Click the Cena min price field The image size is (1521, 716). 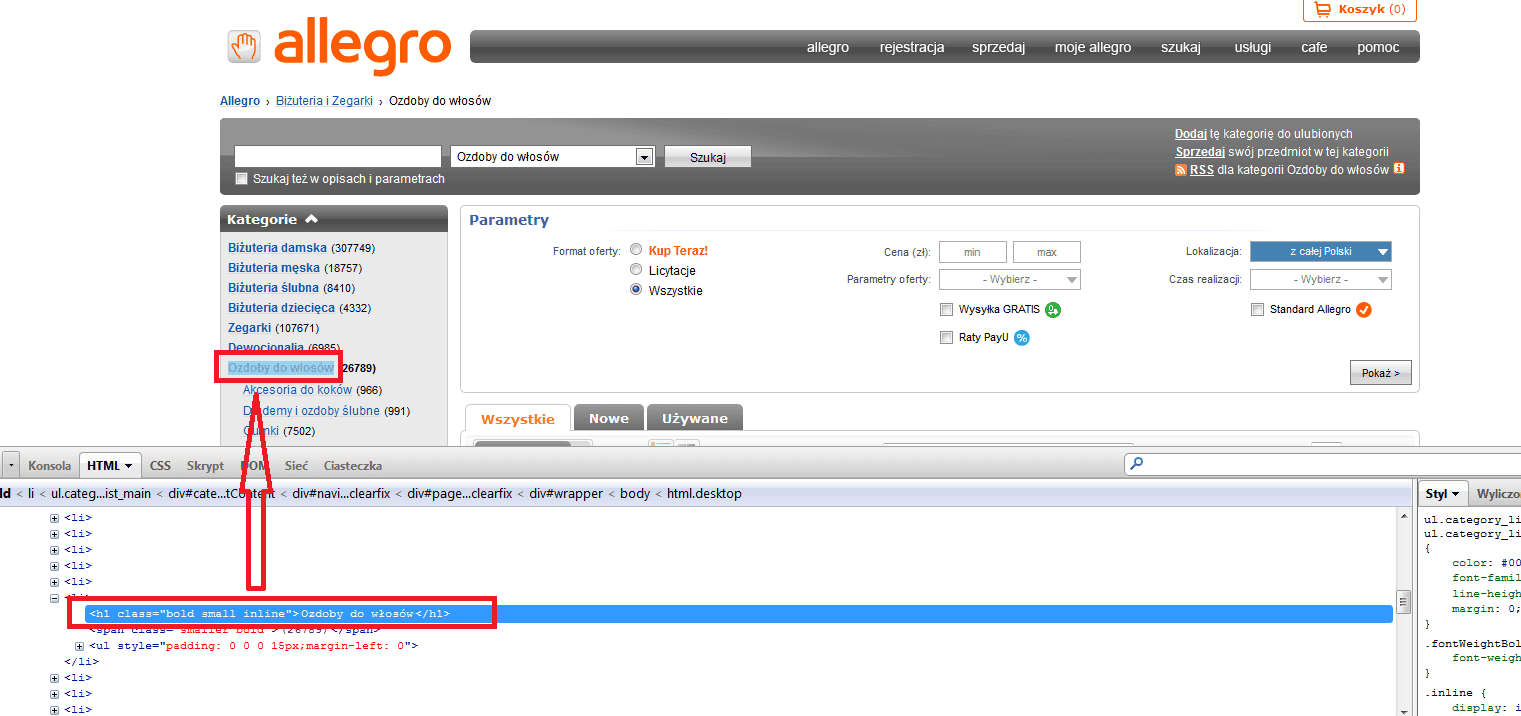[x=972, y=252]
